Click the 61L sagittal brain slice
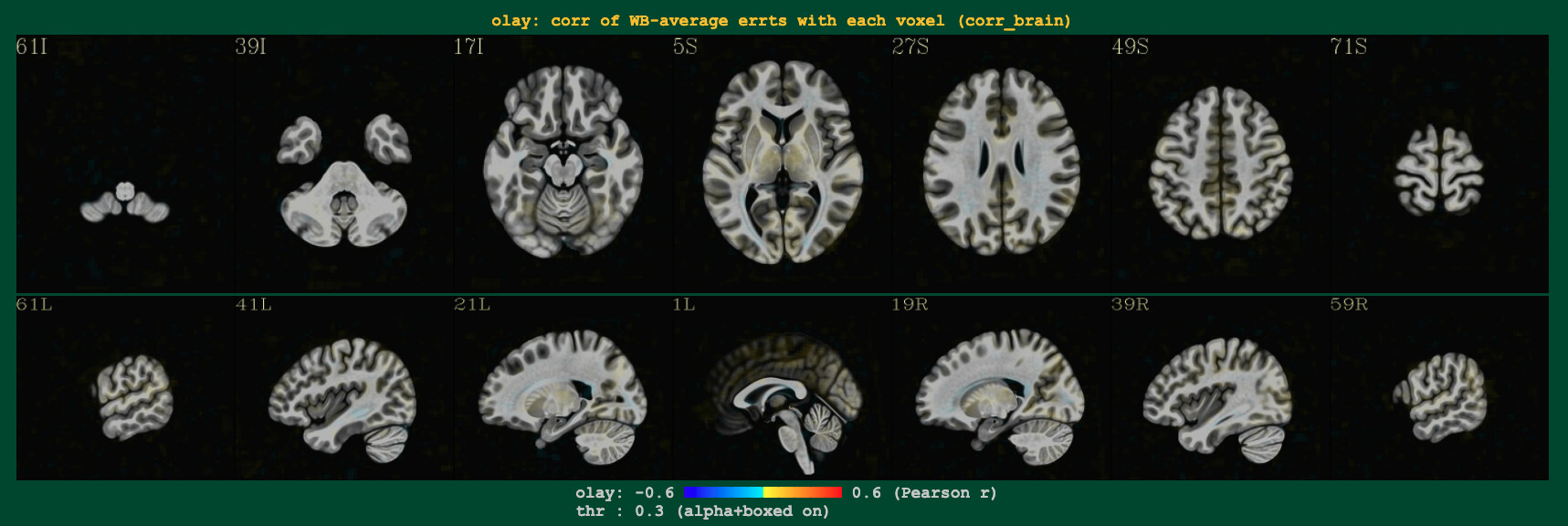 click(x=132, y=397)
